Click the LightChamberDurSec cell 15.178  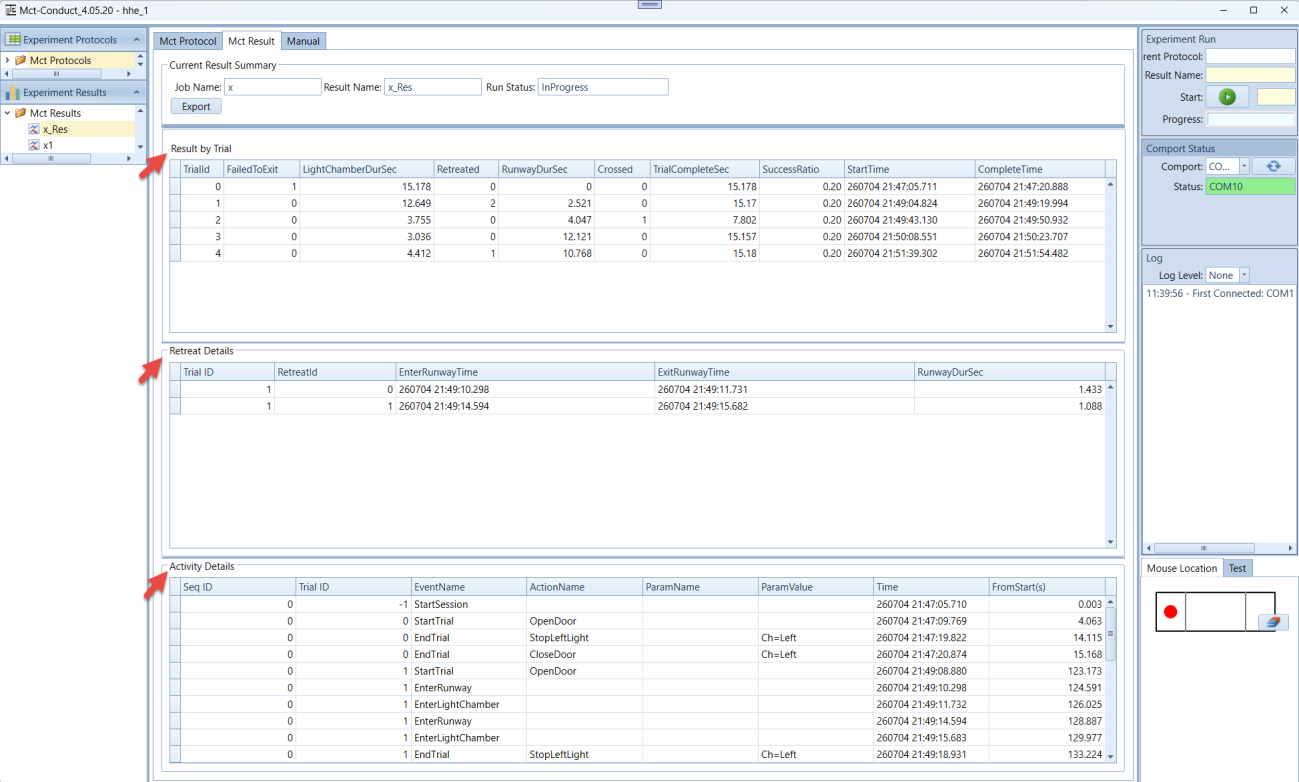point(366,187)
